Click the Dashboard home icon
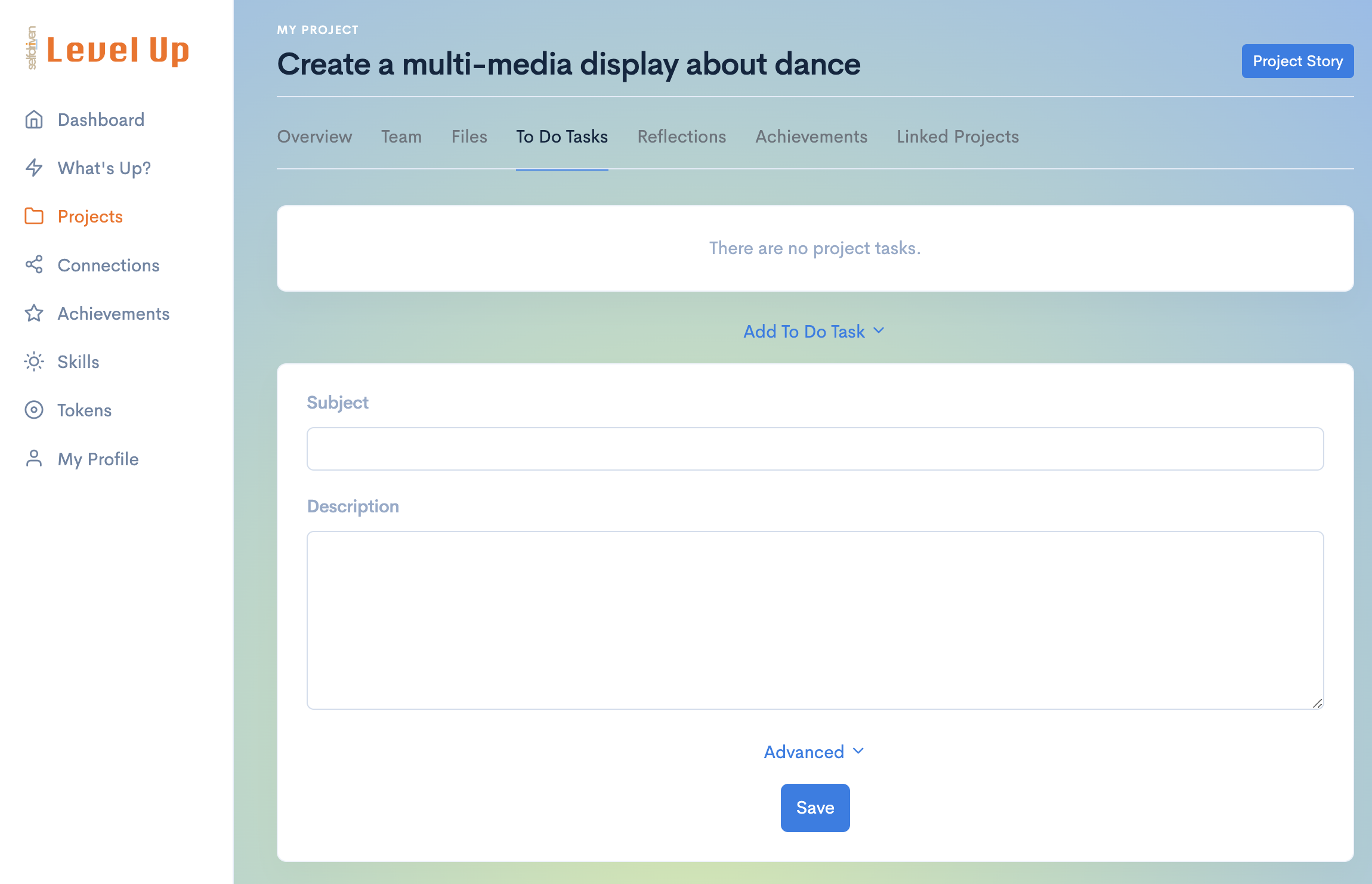The image size is (1372, 884). pyautogui.click(x=34, y=120)
